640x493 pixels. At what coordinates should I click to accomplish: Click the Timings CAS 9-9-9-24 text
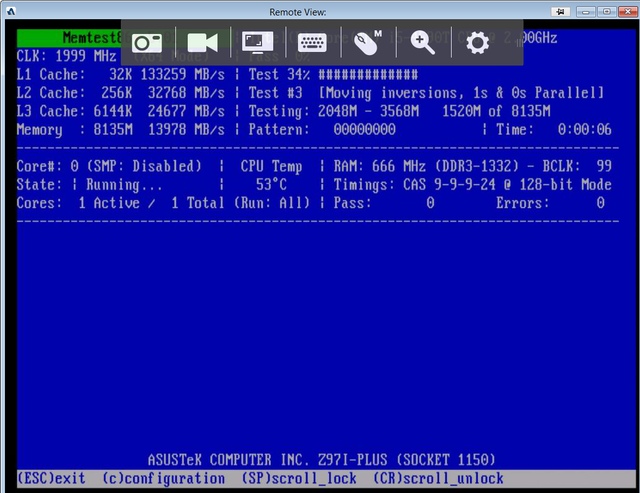(x=415, y=185)
